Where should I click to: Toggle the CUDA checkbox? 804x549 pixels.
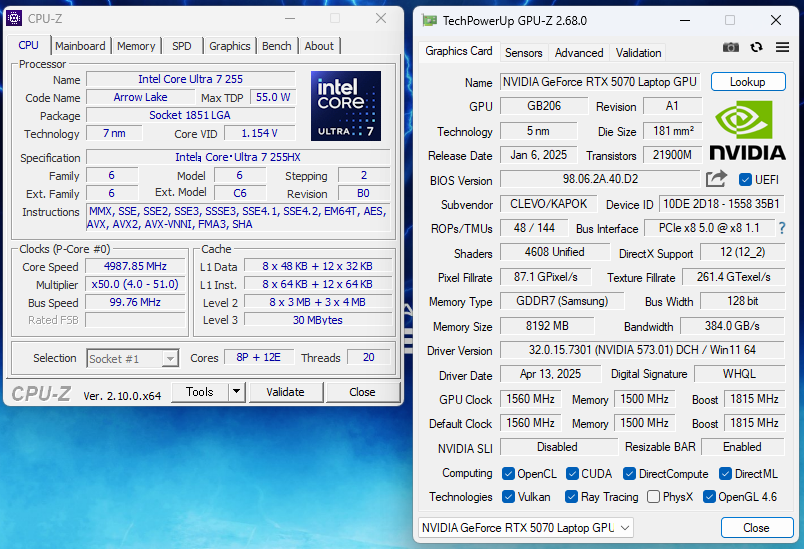point(573,474)
